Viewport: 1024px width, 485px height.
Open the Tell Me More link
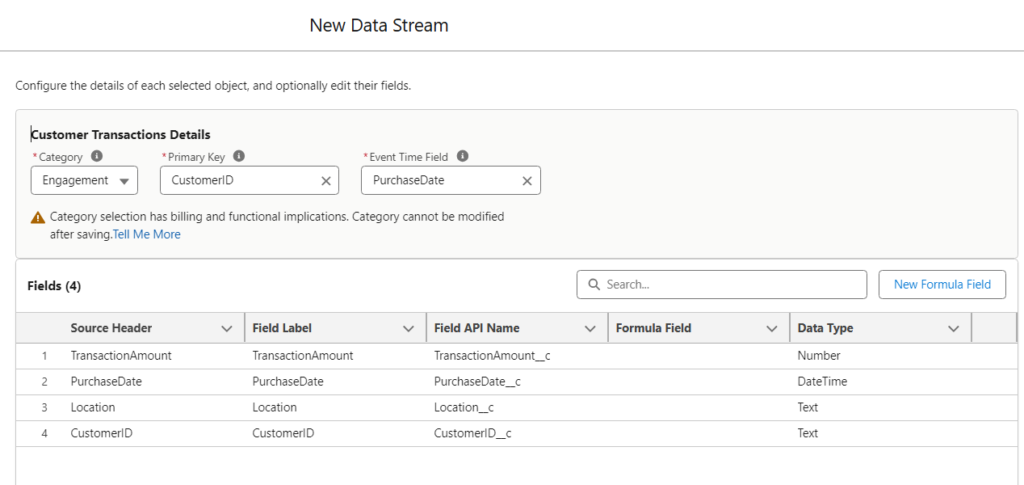[147, 234]
